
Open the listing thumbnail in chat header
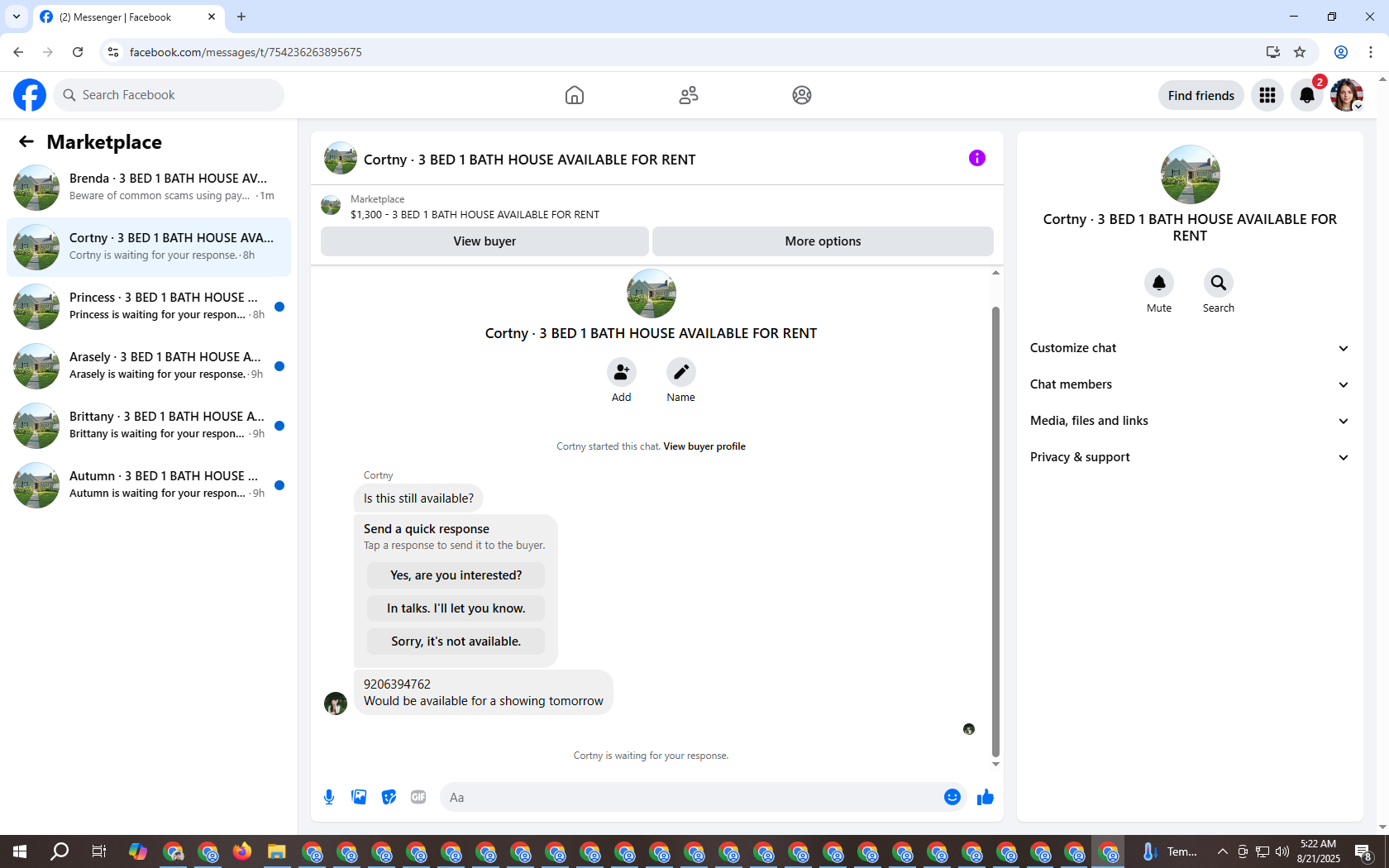click(x=341, y=158)
